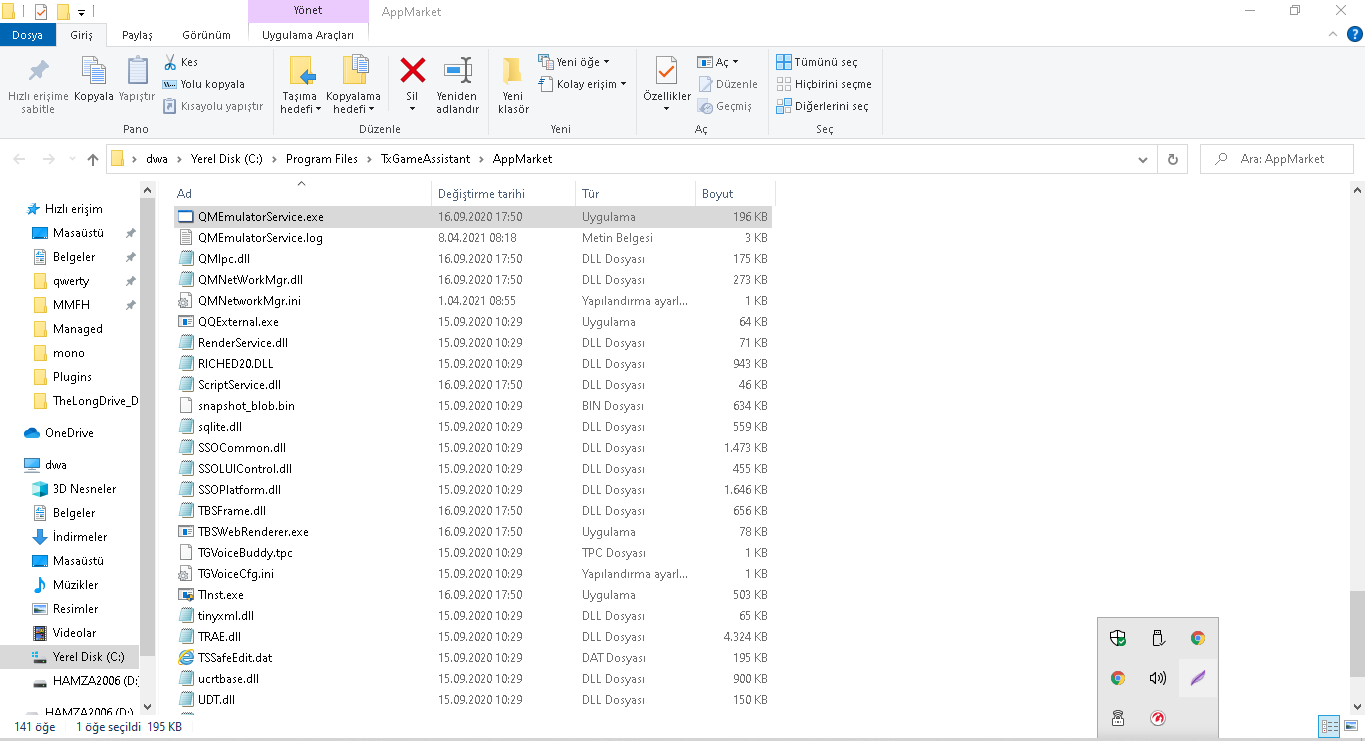1365x741 pixels.
Task: Click the Hızlı erişime sabitle pin icon
Action: [x=38, y=71]
